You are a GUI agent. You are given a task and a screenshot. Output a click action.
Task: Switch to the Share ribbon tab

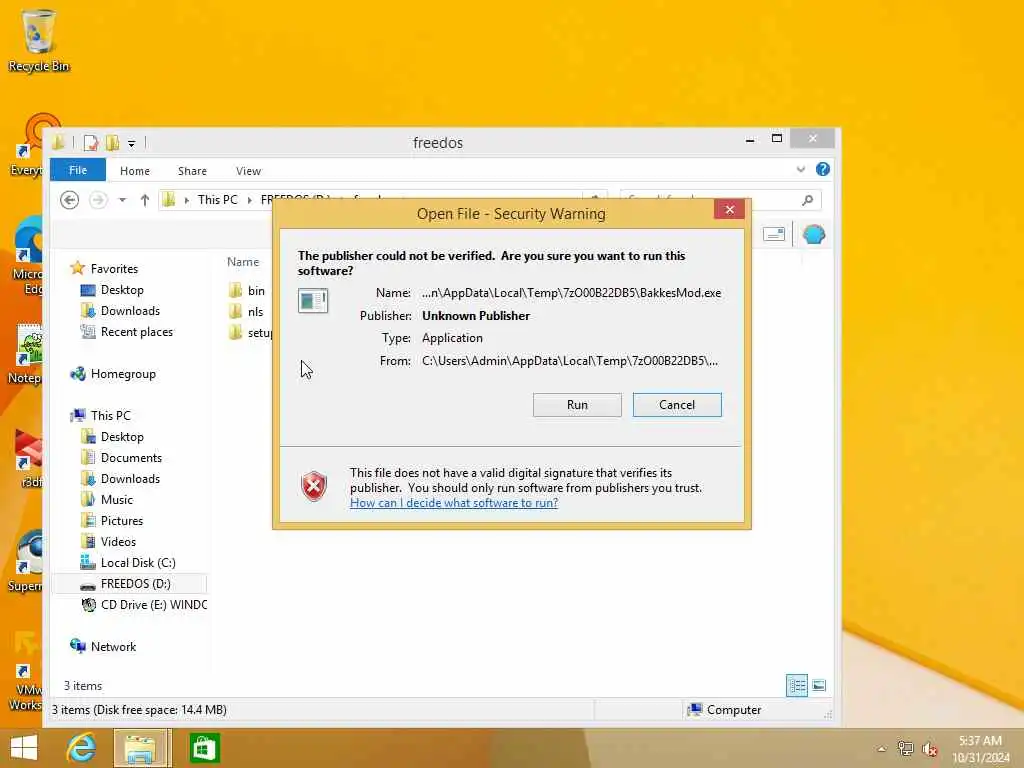[x=192, y=170]
